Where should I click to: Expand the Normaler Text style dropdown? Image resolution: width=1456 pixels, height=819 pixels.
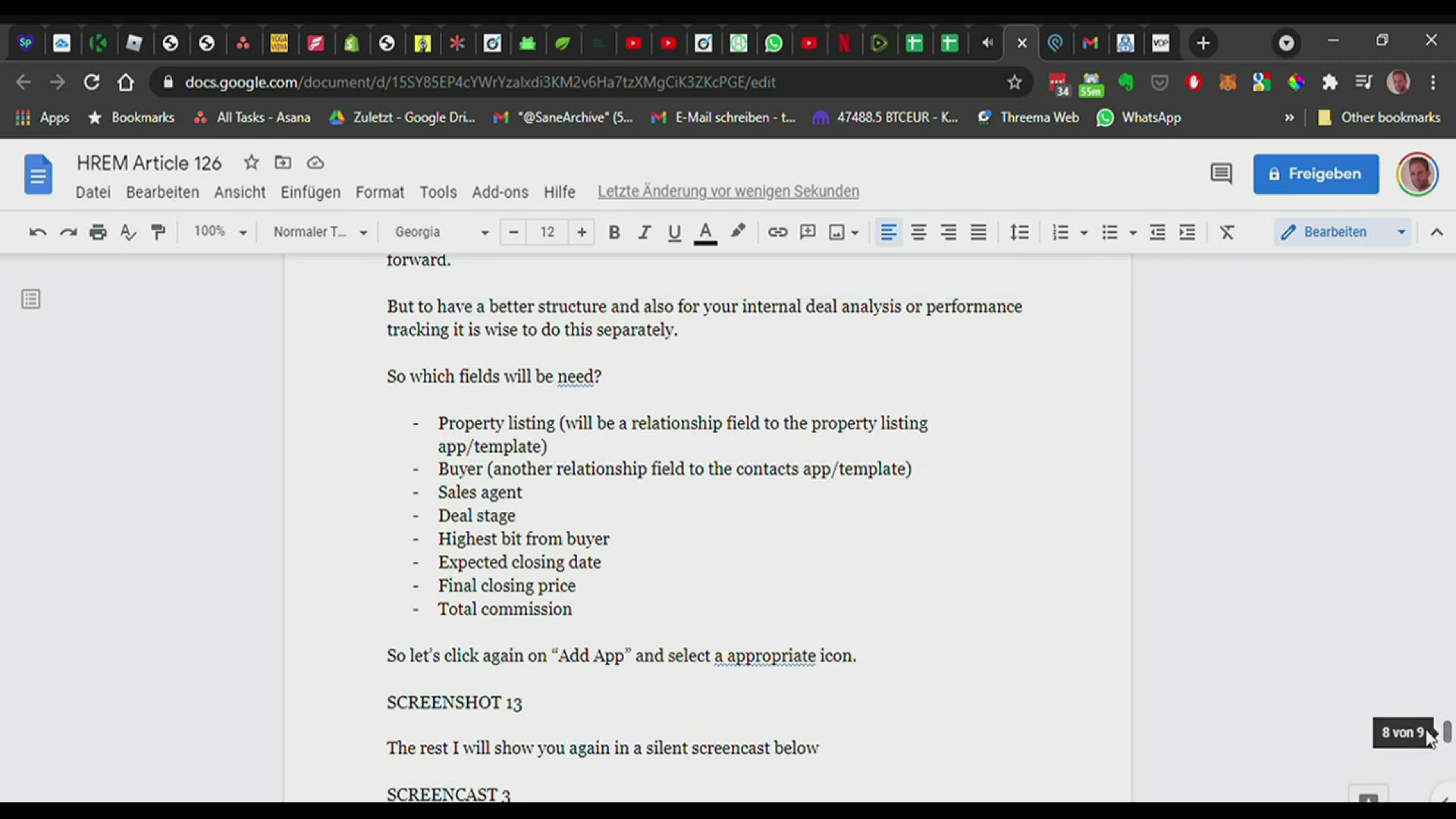tap(320, 232)
